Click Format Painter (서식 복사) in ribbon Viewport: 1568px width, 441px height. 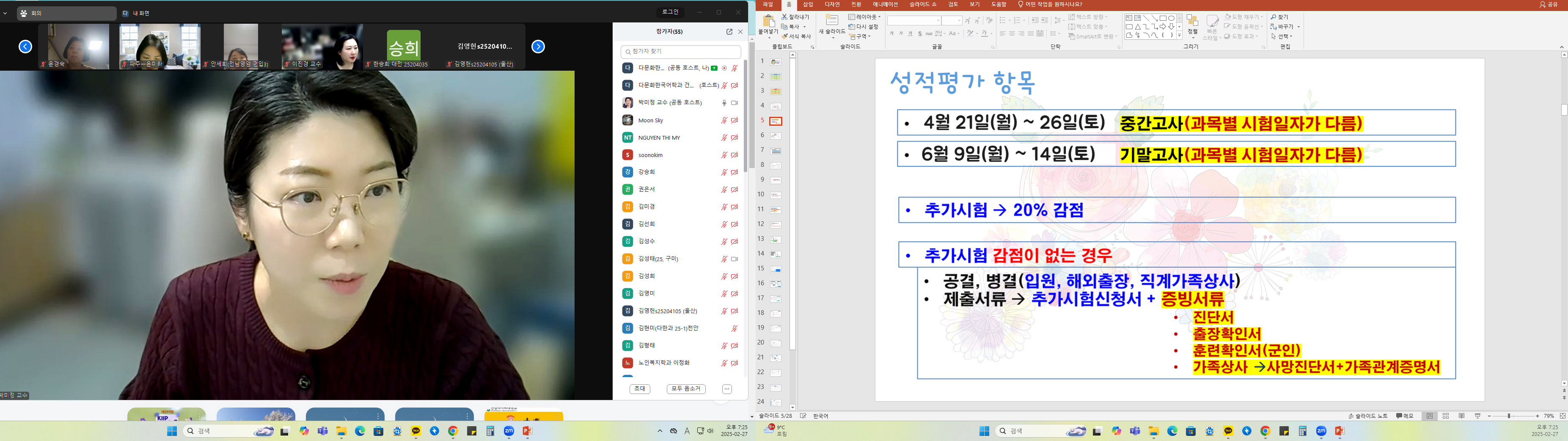[x=797, y=36]
